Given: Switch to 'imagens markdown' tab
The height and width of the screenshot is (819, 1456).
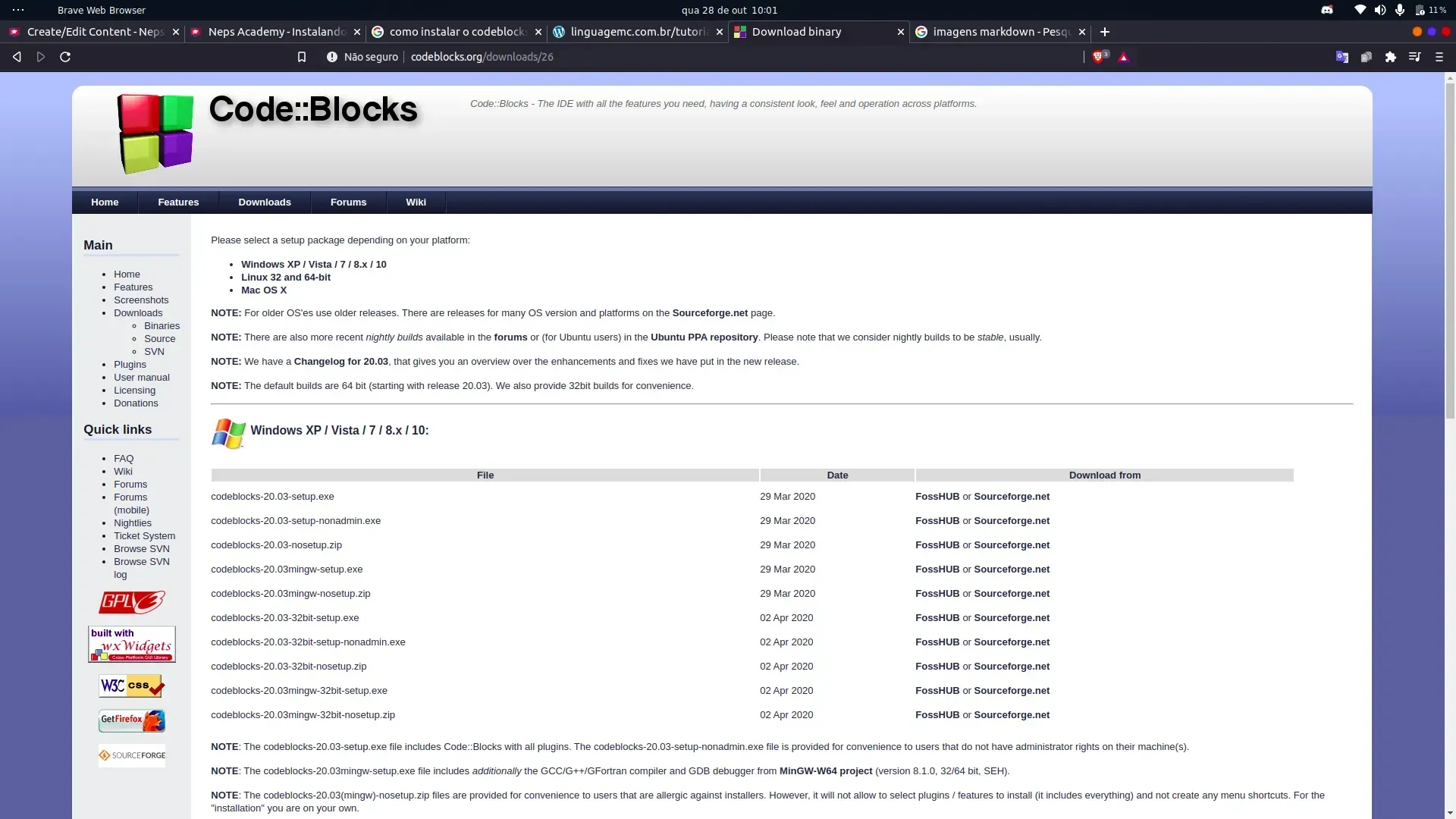Looking at the screenshot, I should pos(999,32).
